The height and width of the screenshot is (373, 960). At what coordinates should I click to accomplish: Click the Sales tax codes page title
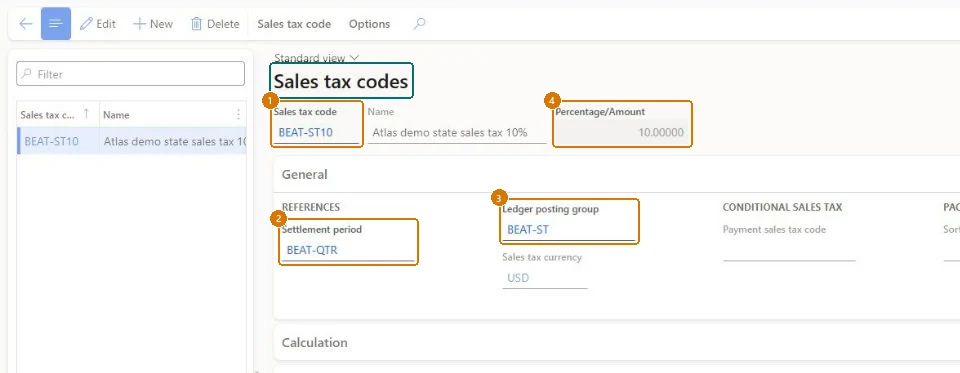[340, 81]
